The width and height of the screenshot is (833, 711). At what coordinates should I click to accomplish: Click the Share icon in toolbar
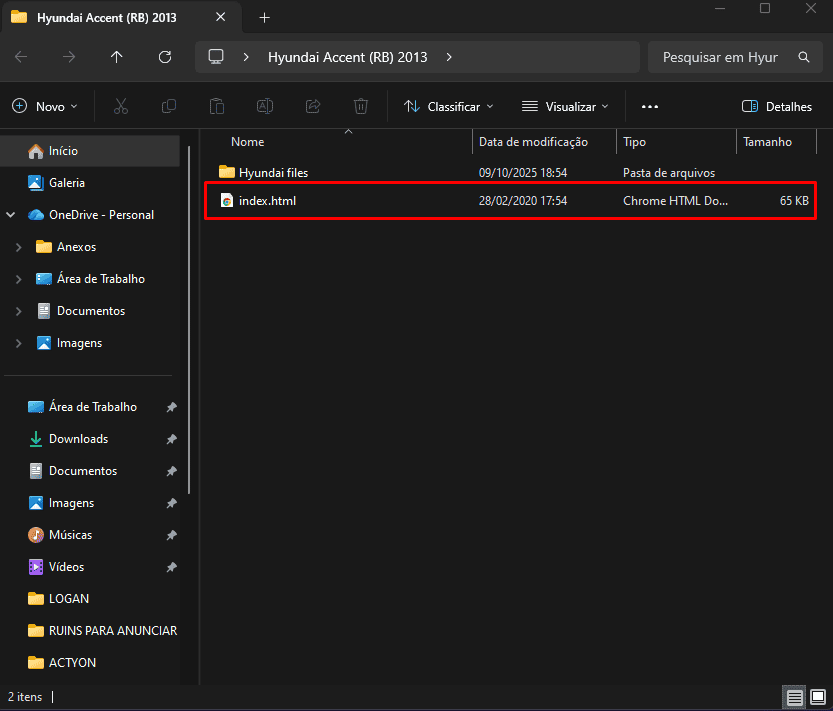pos(313,106)
